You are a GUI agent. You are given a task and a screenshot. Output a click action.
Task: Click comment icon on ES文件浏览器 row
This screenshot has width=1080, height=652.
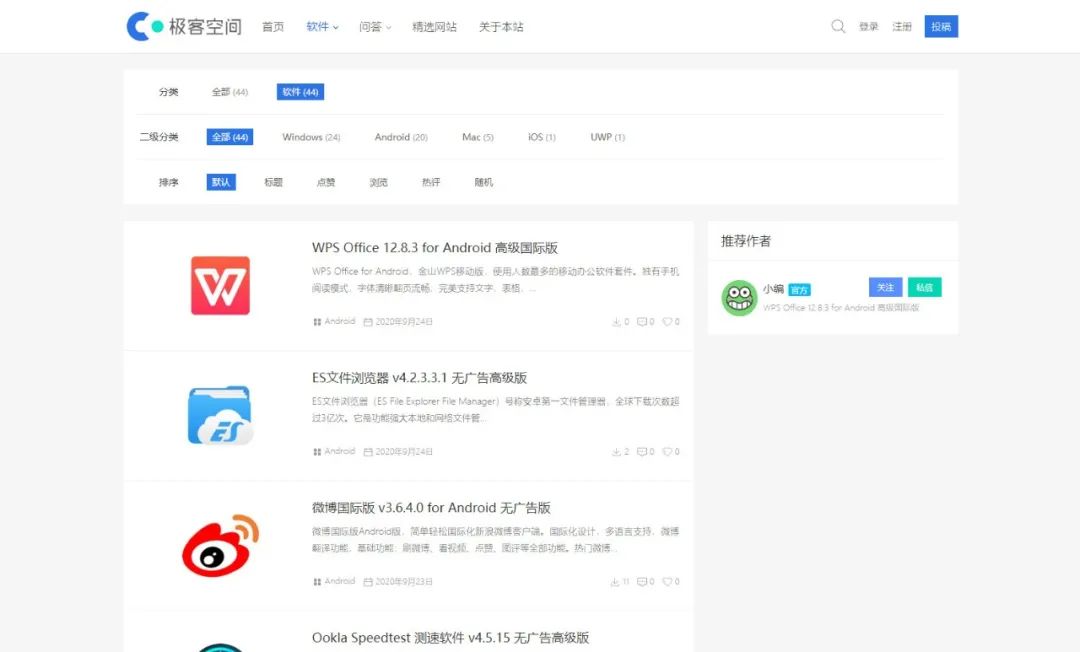coord(642,452)
